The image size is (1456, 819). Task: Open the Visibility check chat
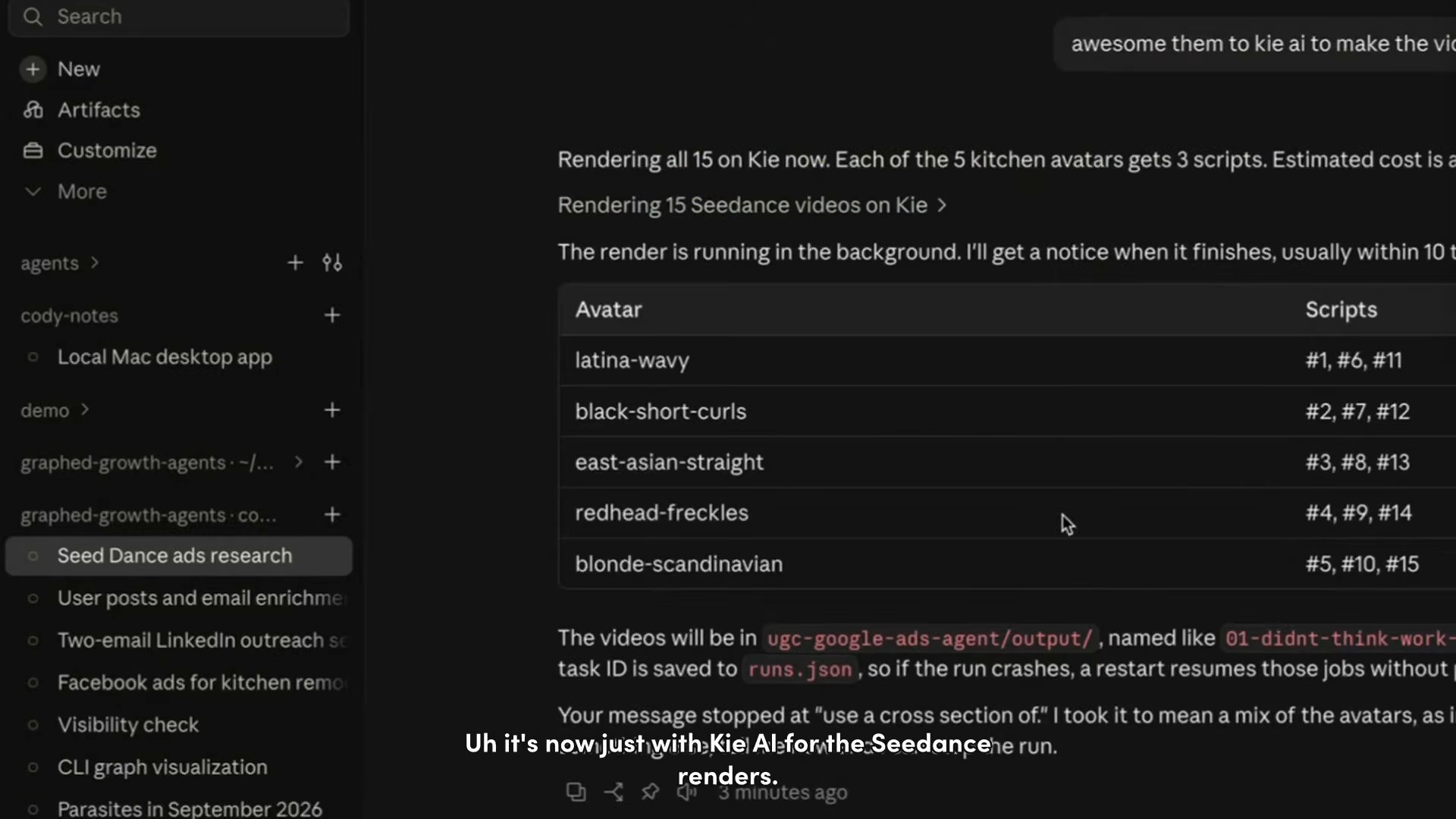(128, 725)
